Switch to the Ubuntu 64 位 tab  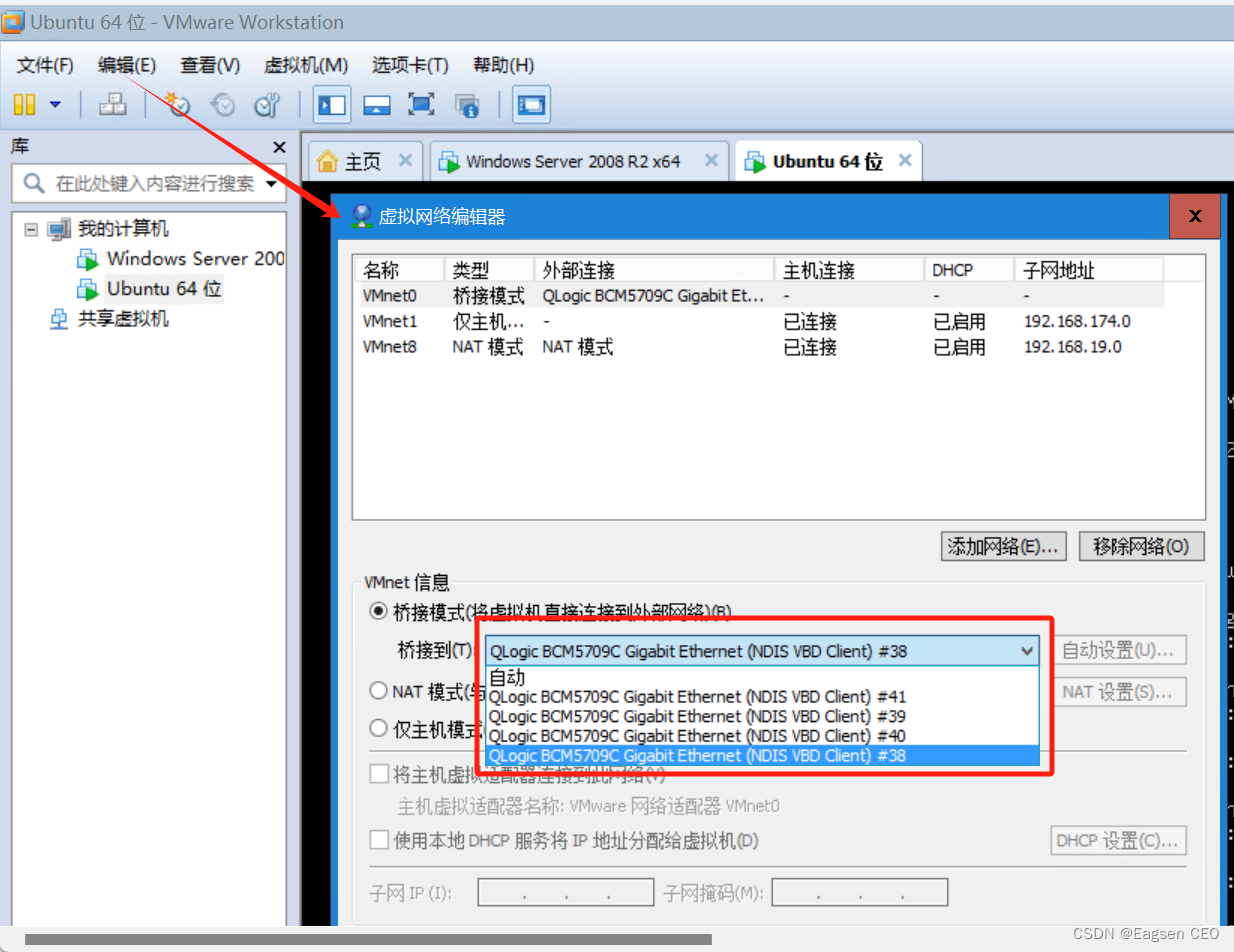tap(828, 161)
